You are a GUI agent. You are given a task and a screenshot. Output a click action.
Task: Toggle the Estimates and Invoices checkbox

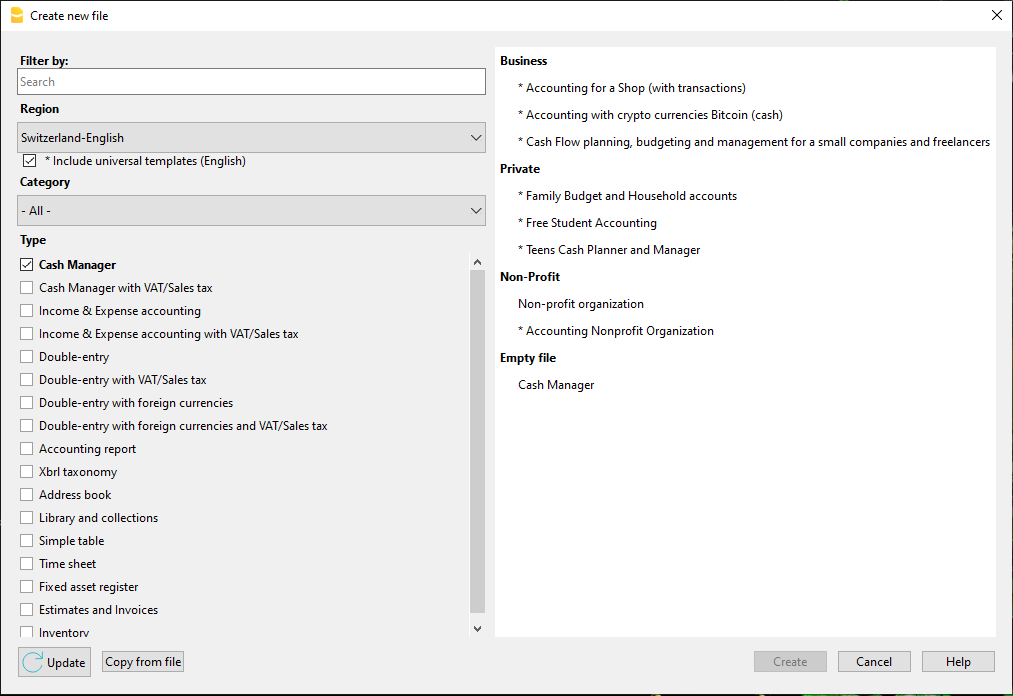coord(25,609)
